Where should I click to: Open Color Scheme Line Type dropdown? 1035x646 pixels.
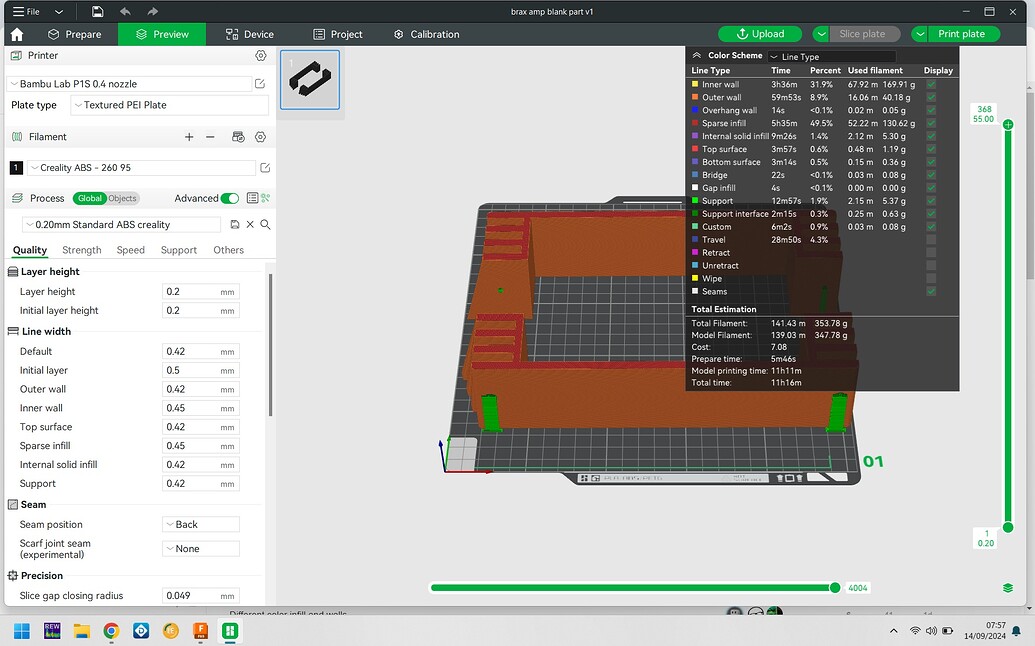[832, 57]
